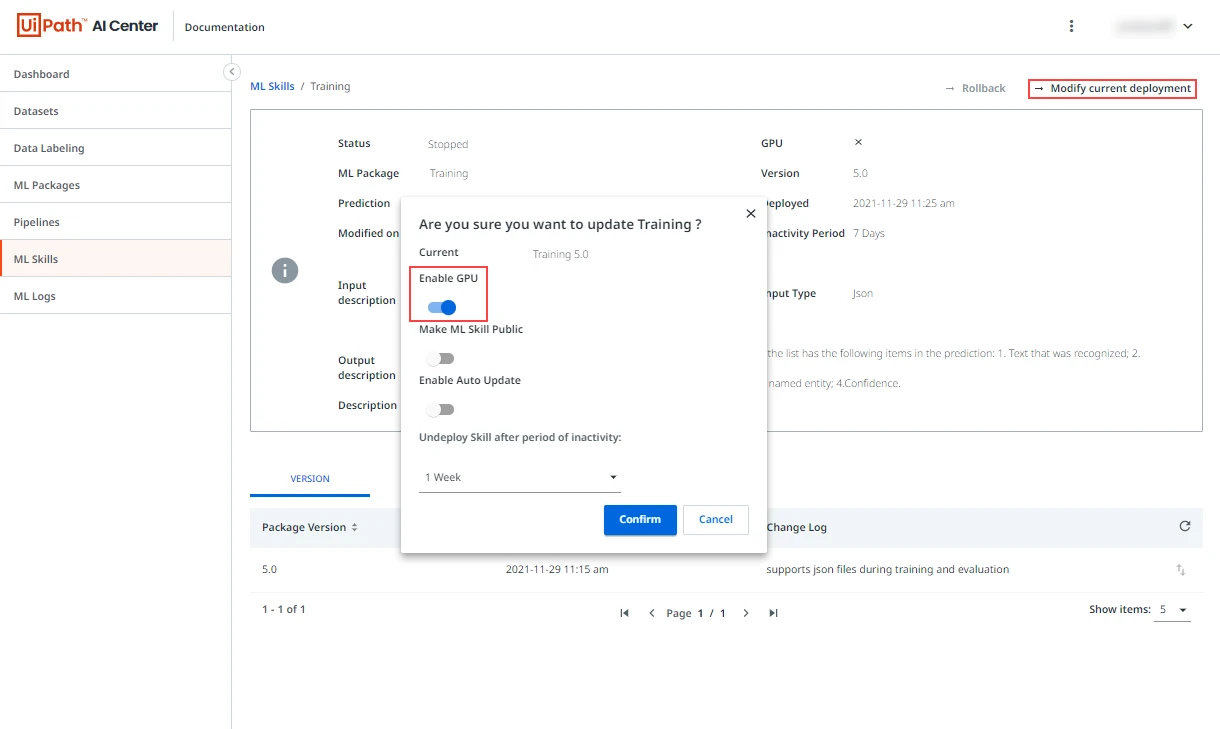Click the json files change log text
This screenshot has height=729, width=1220.
pos(887,569)
